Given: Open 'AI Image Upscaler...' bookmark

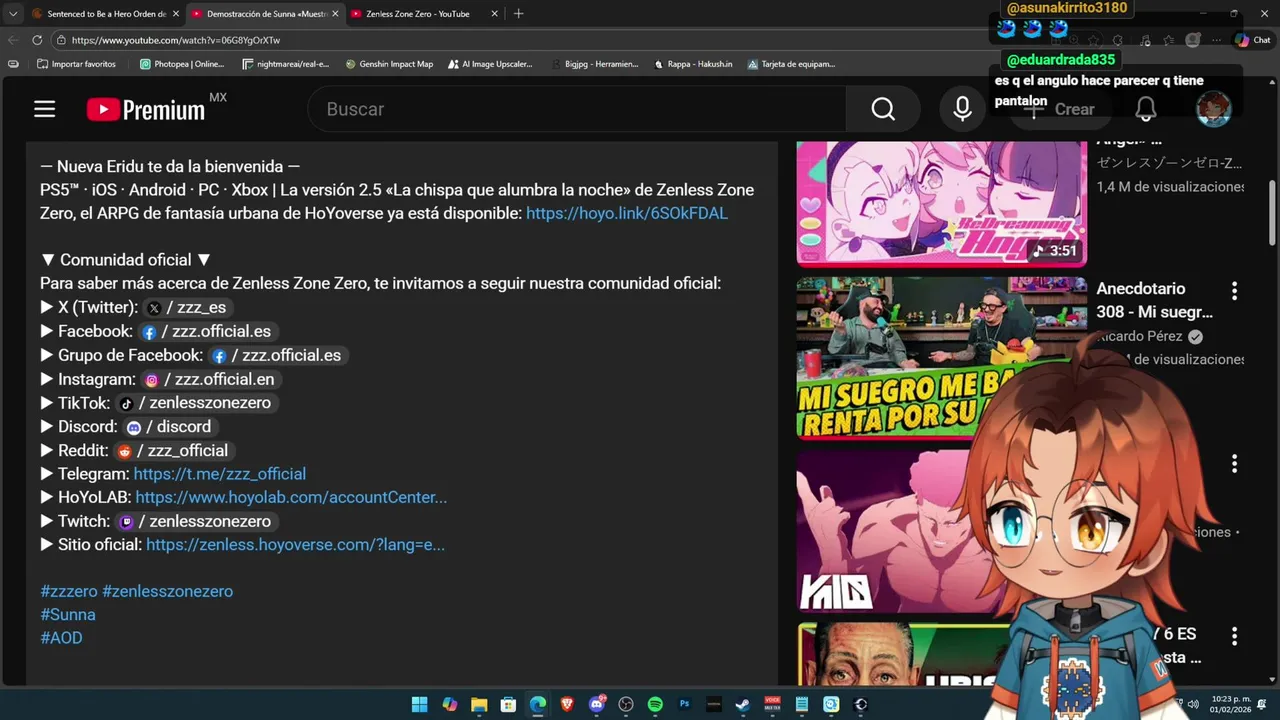Looking at the screenshot, I should click(490, 64).
